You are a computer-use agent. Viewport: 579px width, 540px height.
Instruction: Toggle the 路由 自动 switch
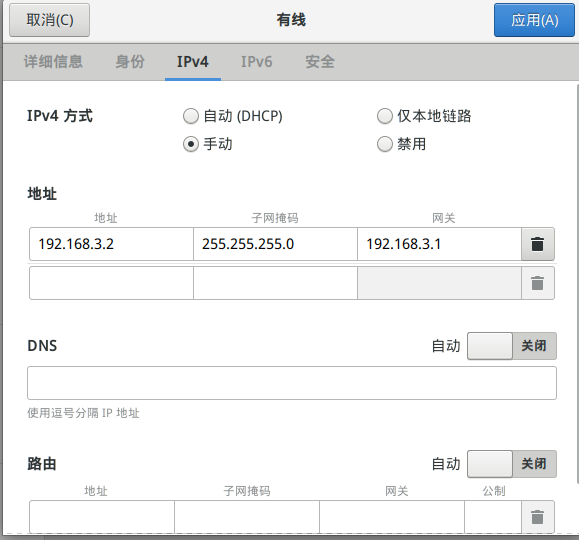click(512, 464)
